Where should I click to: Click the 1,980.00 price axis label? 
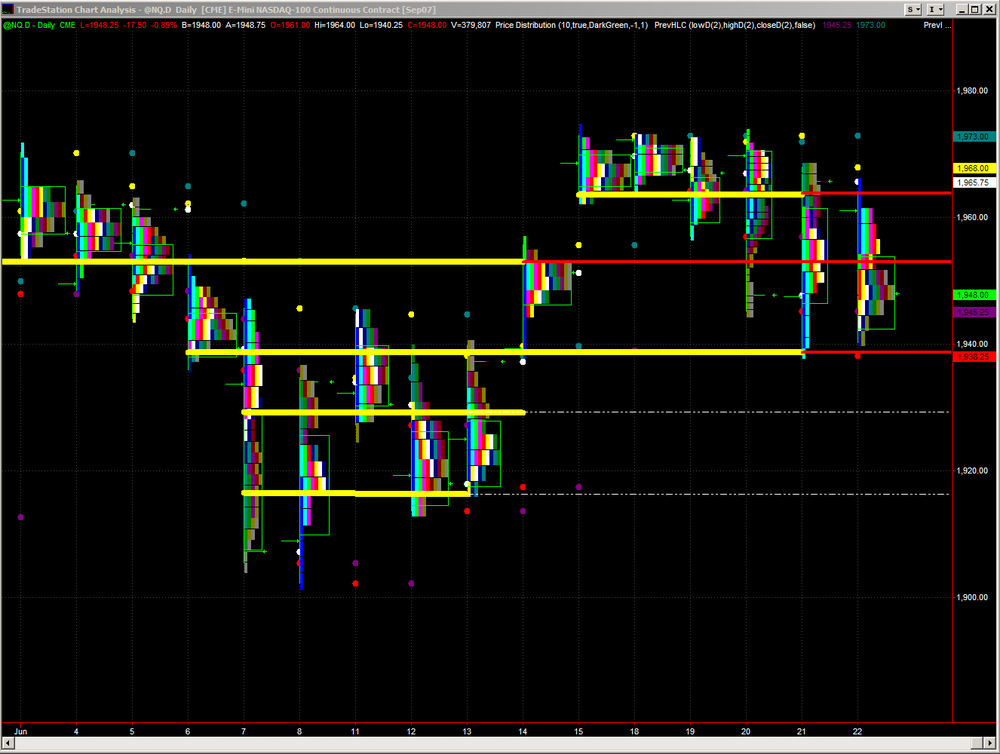973,91
